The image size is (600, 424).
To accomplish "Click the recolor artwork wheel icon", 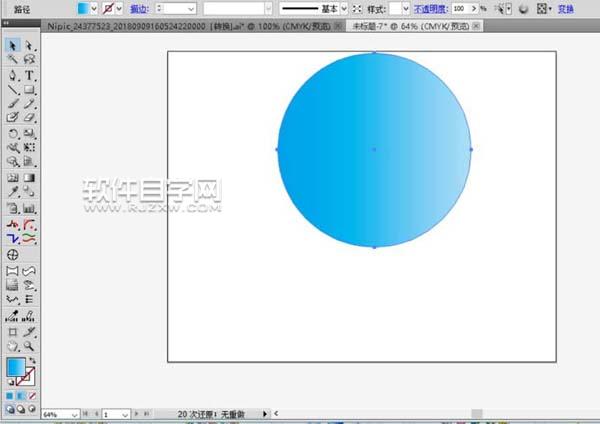I will click(x=523, y=9).
